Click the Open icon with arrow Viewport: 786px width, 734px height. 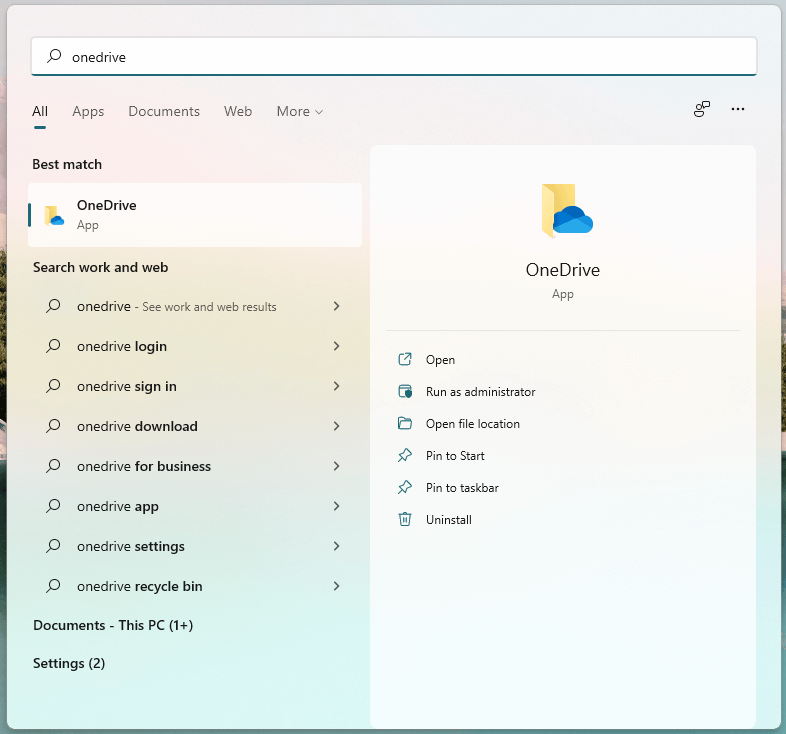405,359
